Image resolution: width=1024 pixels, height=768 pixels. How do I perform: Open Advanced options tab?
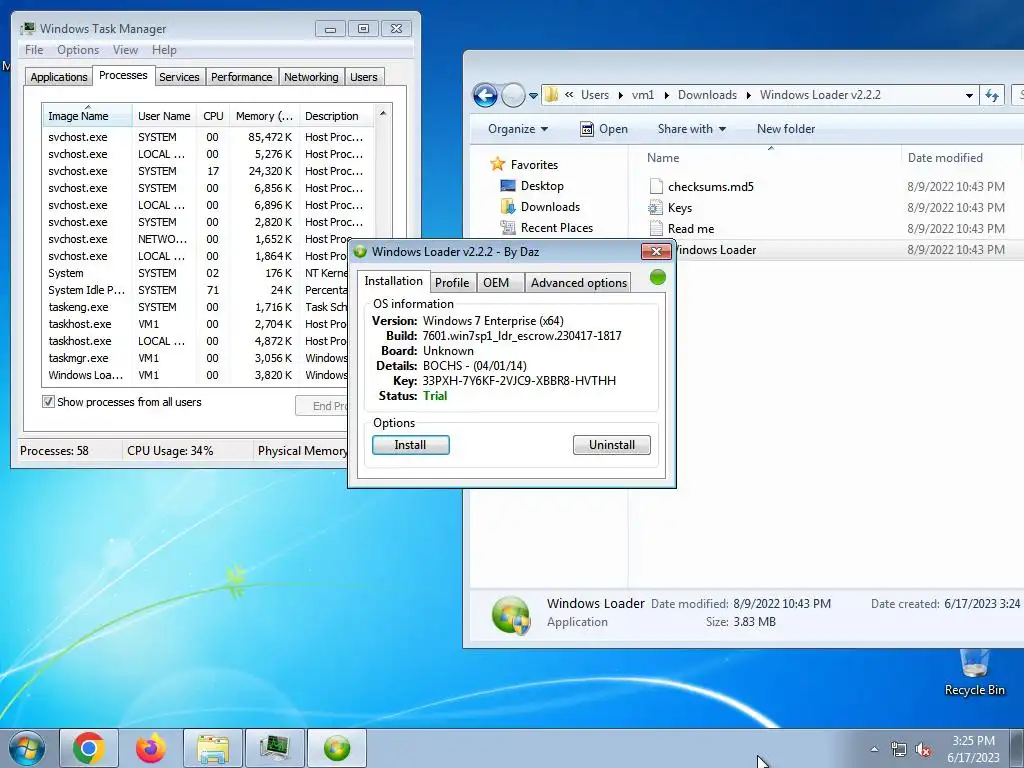tap(579, 283)
